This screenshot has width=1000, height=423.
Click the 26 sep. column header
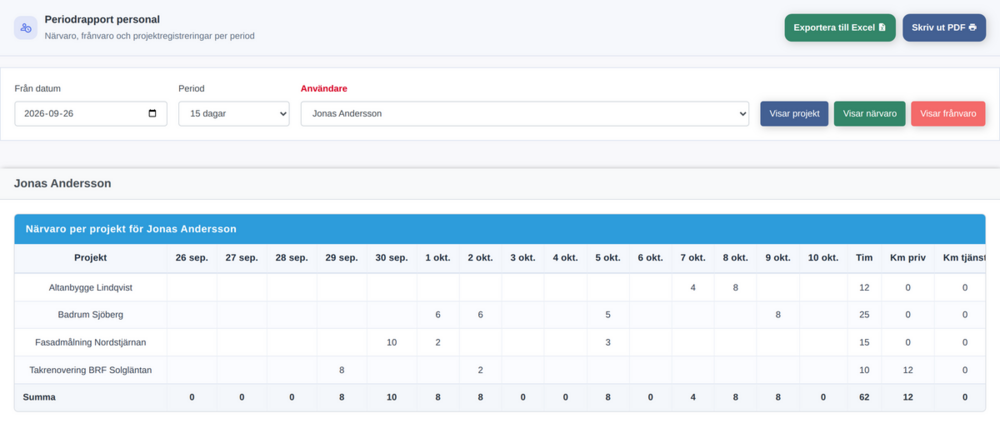tap(192, 258)
